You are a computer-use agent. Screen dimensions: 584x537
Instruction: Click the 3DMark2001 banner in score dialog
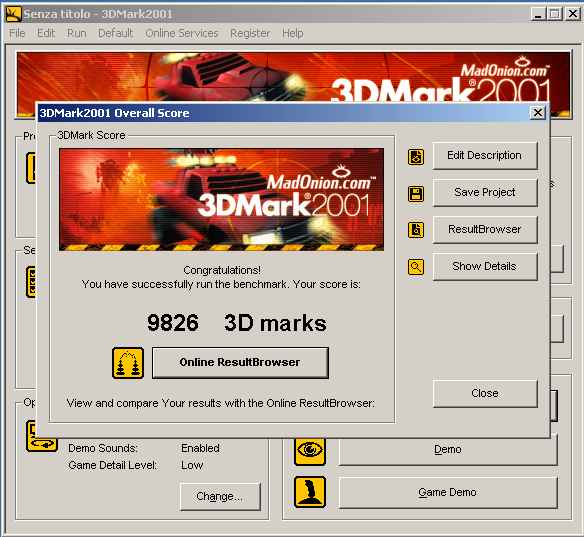(x=222, y=199)
